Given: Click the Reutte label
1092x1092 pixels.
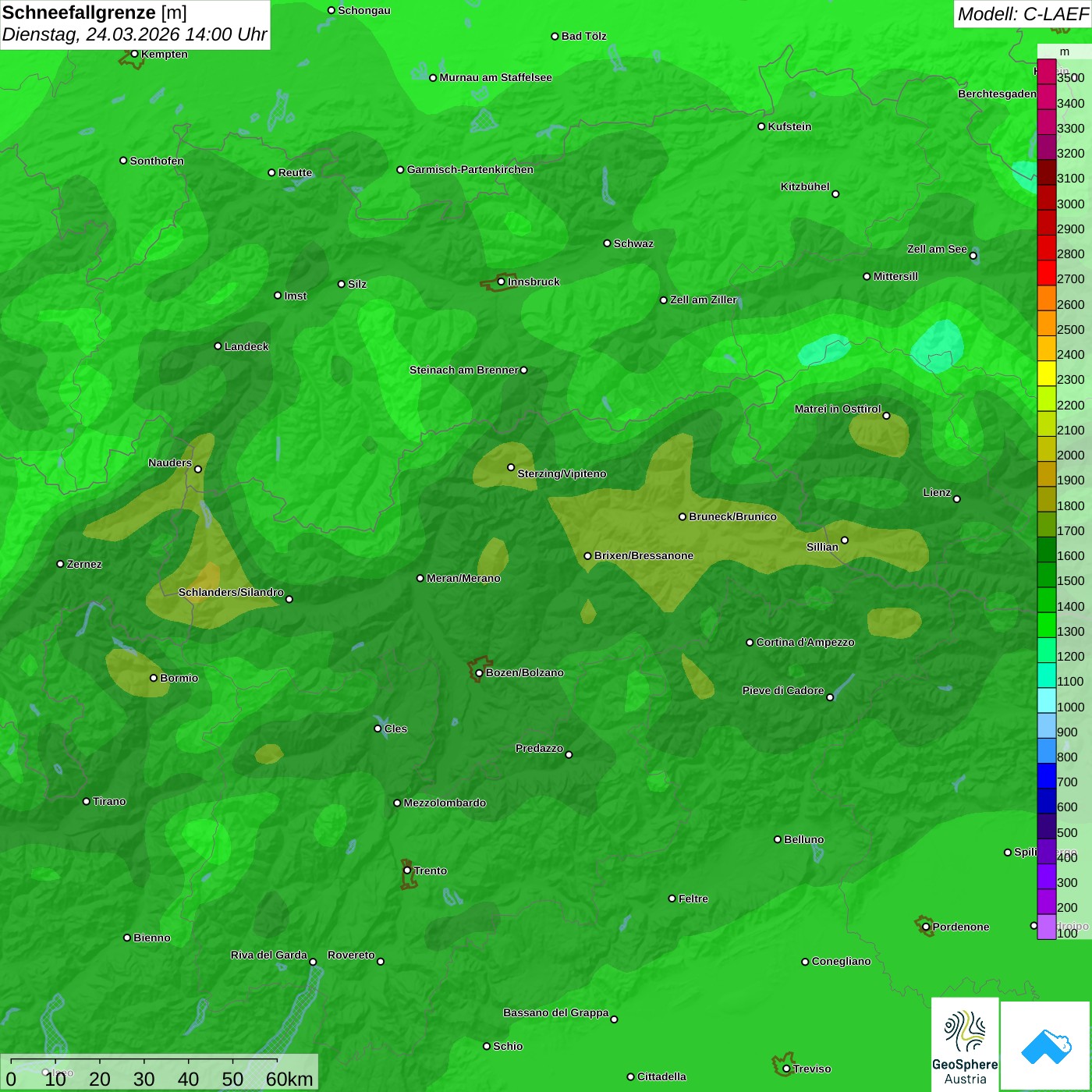Looking at the screenshot, I should click(x=296, y=172).
